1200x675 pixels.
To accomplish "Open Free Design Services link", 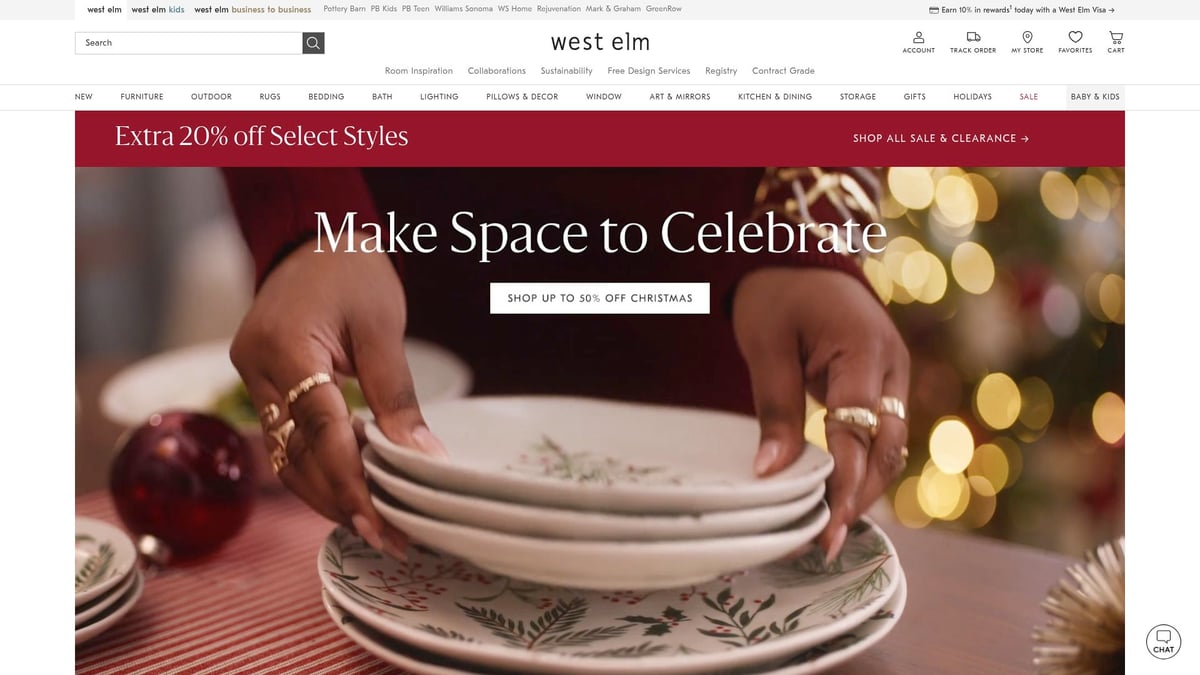I will coord(649,71).
